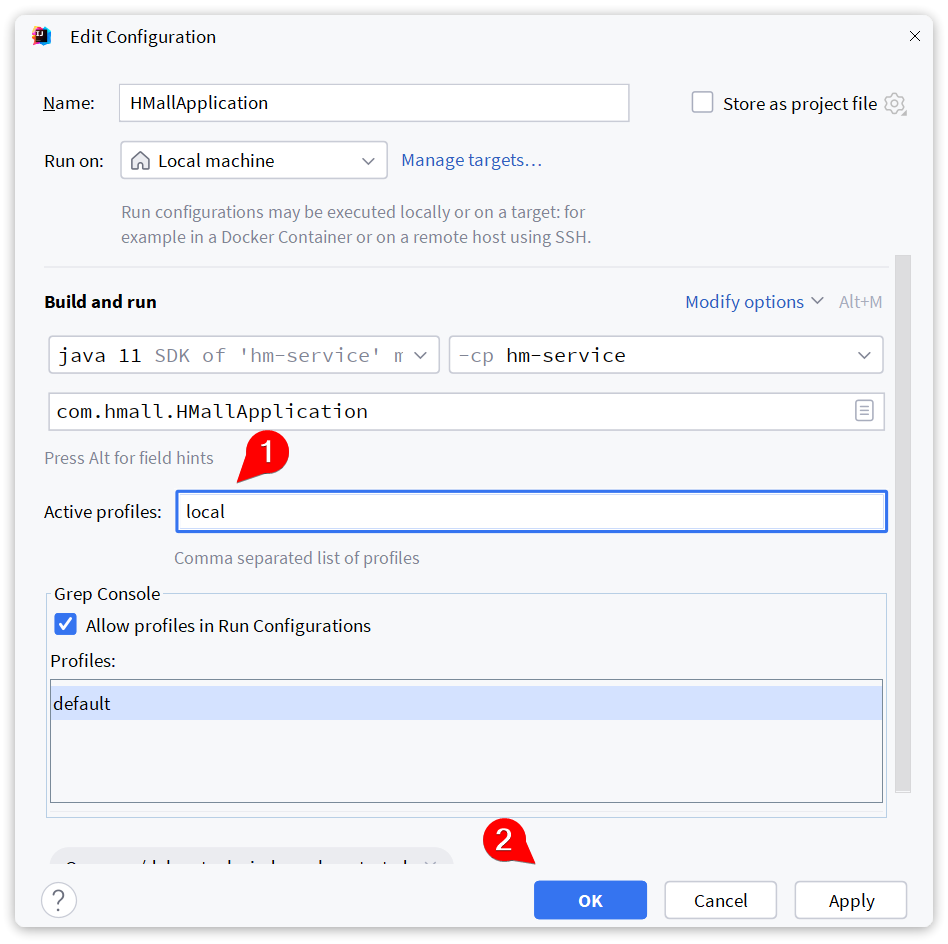
Task: Click the com.hmall.HMallApplication main class field
Action: pyautogui.click(x=450, y=411)
